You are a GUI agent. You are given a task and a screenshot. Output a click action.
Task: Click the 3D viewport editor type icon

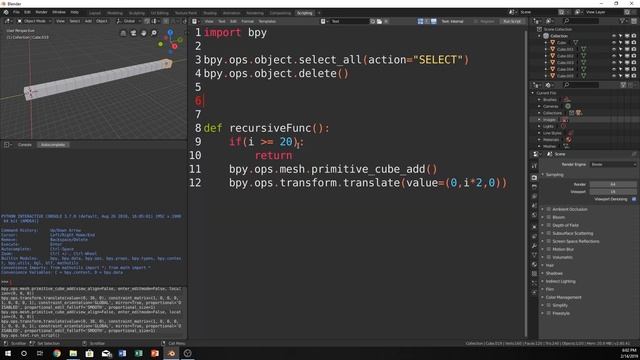(x=8, y=21)
